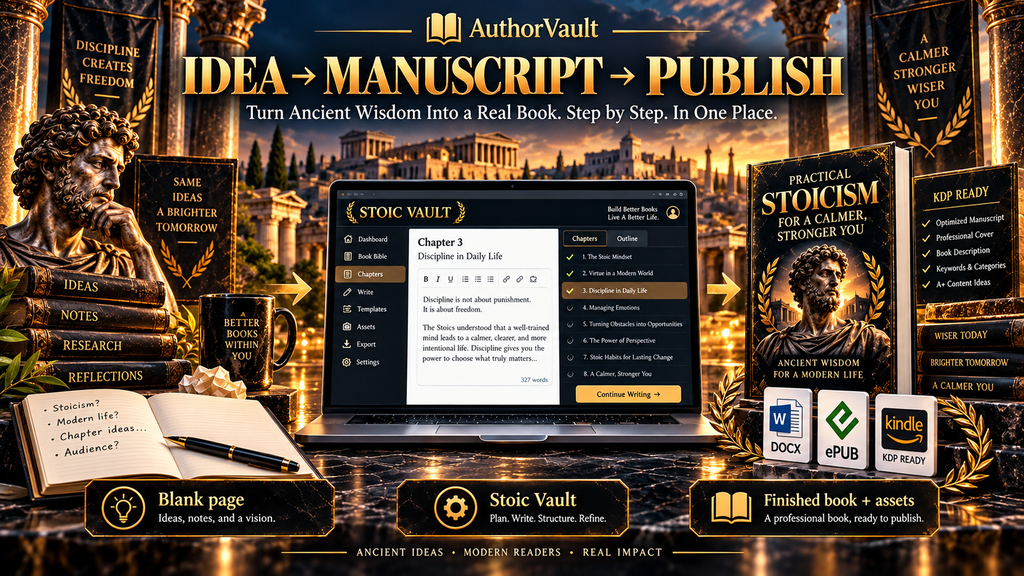Viewport: 1024px width, 576px height.
Task: Click the STOIC VAULT logo in app header
Action: point(405,212)
